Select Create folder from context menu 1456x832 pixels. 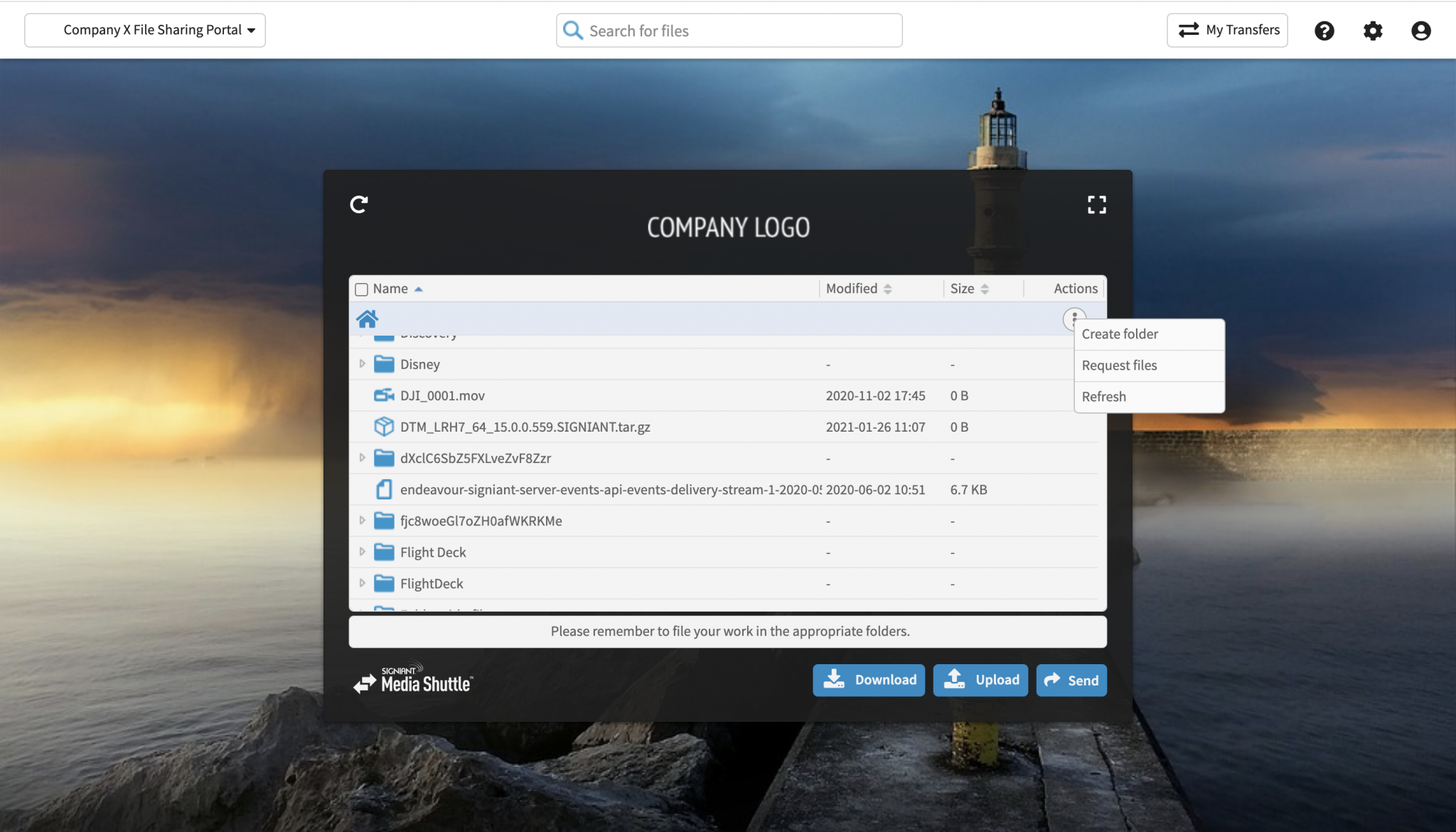pos(1120,334)
